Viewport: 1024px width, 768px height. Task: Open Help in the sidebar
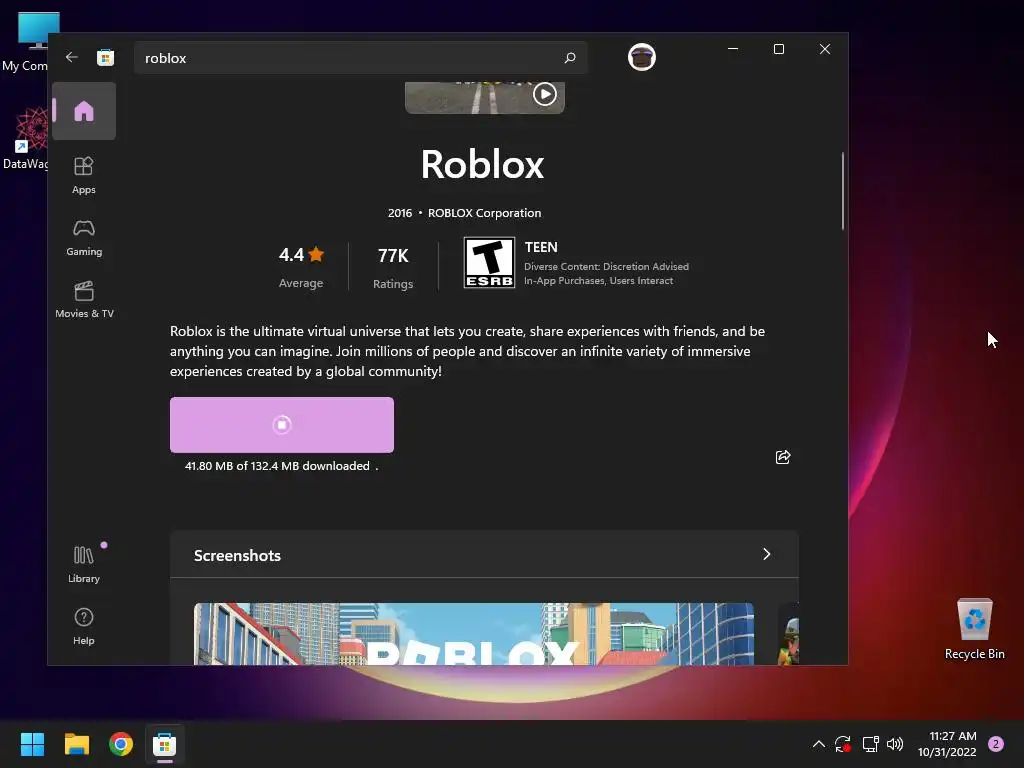click(84, 626)
